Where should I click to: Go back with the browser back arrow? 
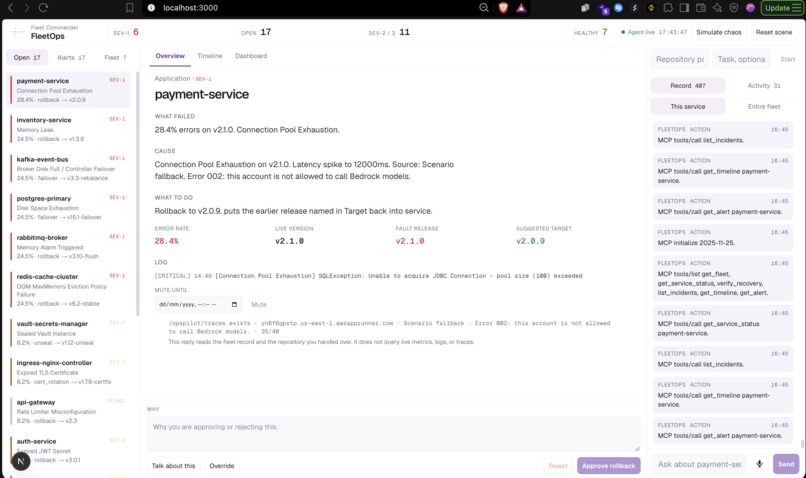pos(11,8)
